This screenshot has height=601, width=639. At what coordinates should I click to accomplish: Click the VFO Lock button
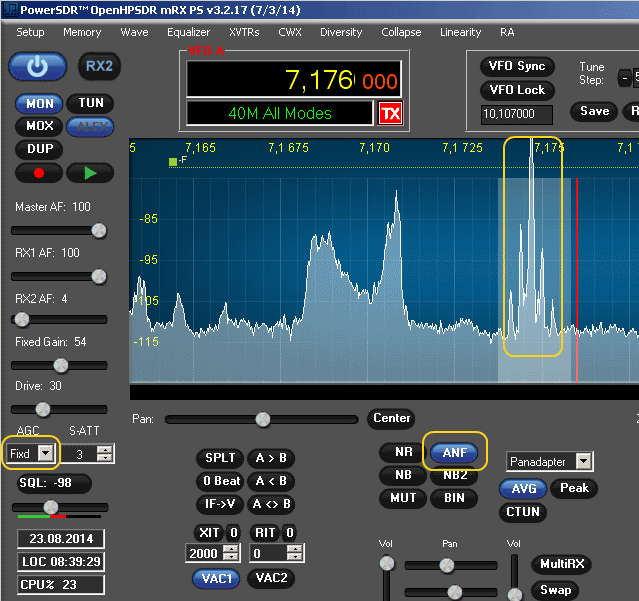tap(517, 90)
